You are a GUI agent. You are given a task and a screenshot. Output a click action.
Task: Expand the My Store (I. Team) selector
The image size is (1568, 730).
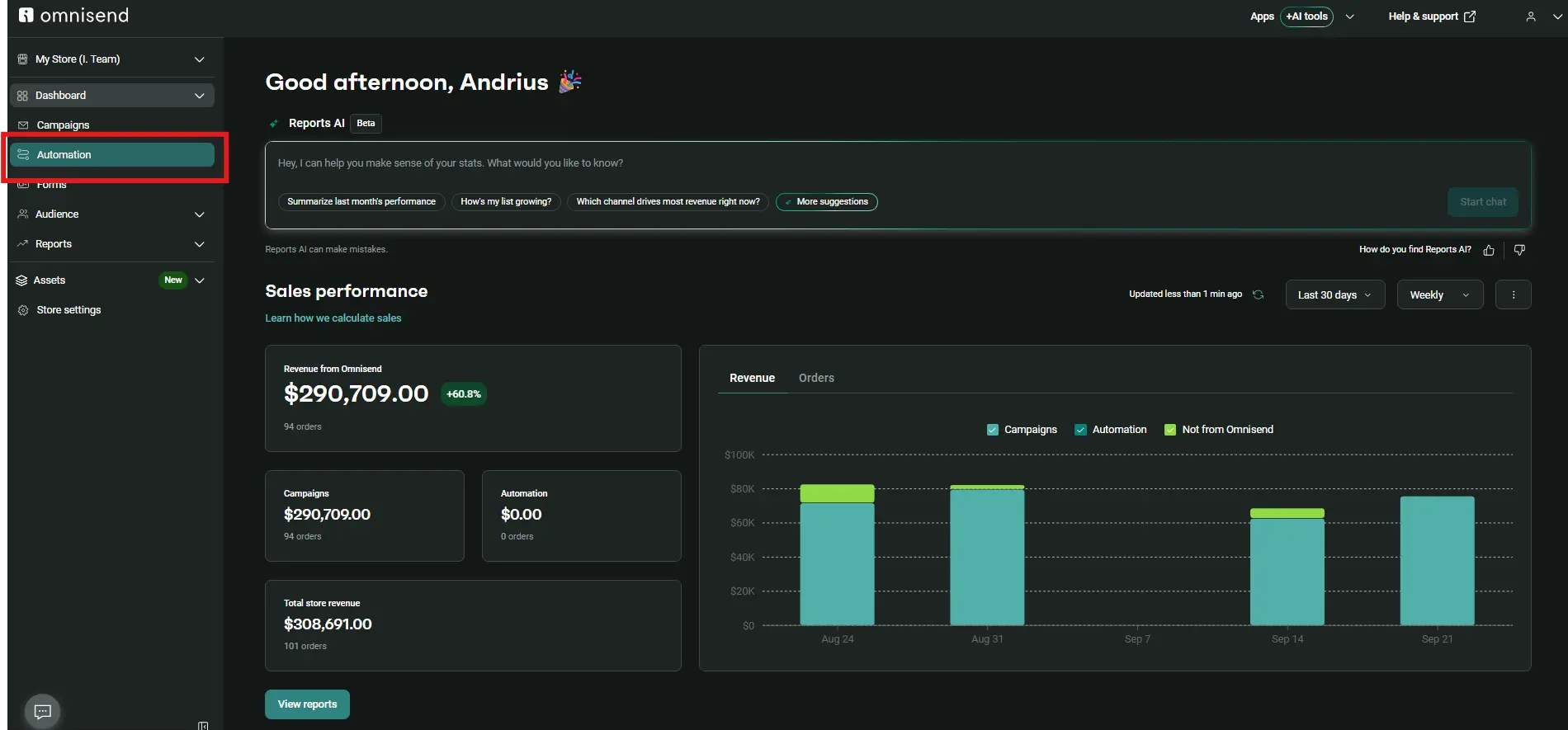(x=111, y=59)
